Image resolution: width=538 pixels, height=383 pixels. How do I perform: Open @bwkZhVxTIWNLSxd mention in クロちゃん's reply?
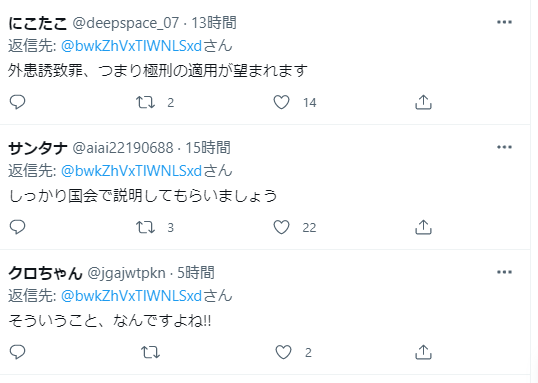coord(131,296)
